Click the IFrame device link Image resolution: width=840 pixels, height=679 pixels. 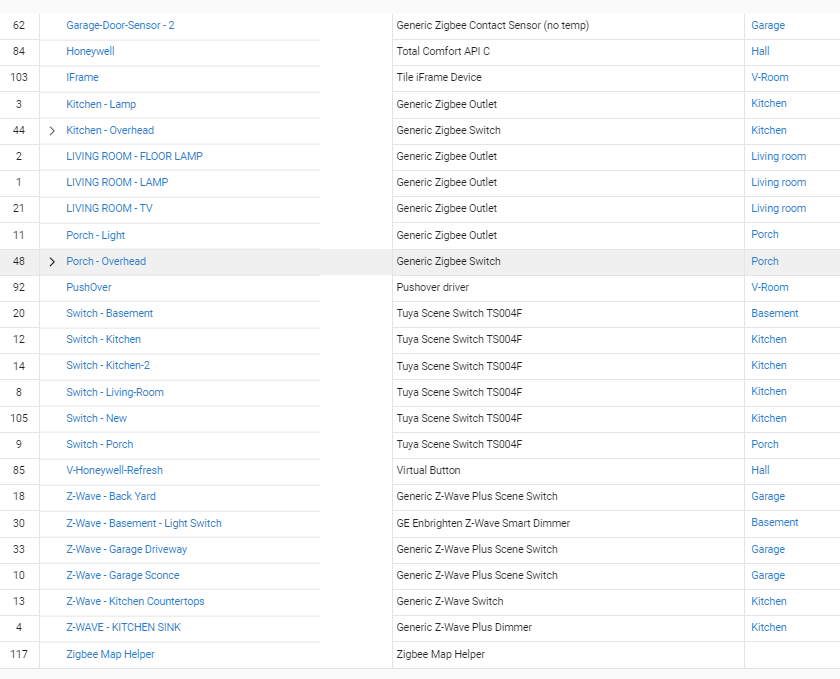[82, 77]
